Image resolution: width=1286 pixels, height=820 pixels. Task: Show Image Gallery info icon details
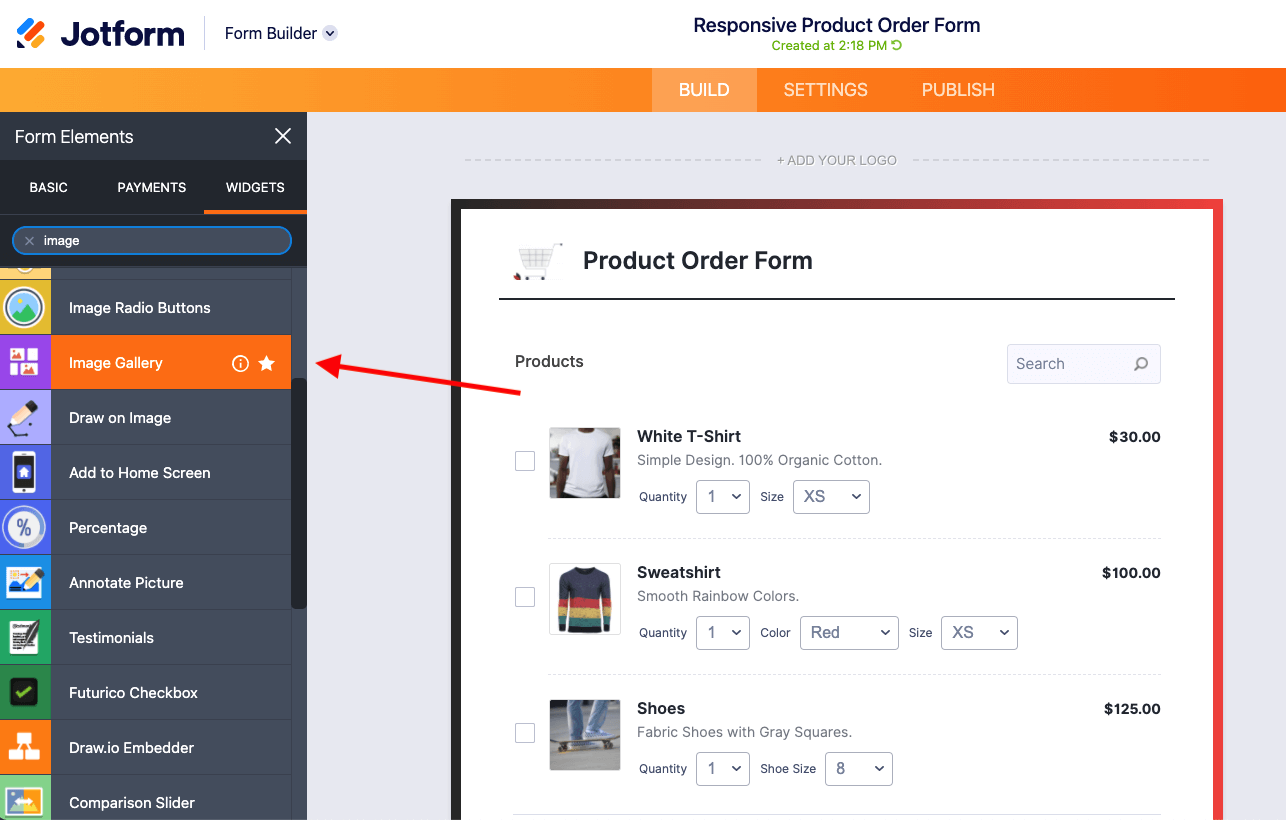(240, 364)
